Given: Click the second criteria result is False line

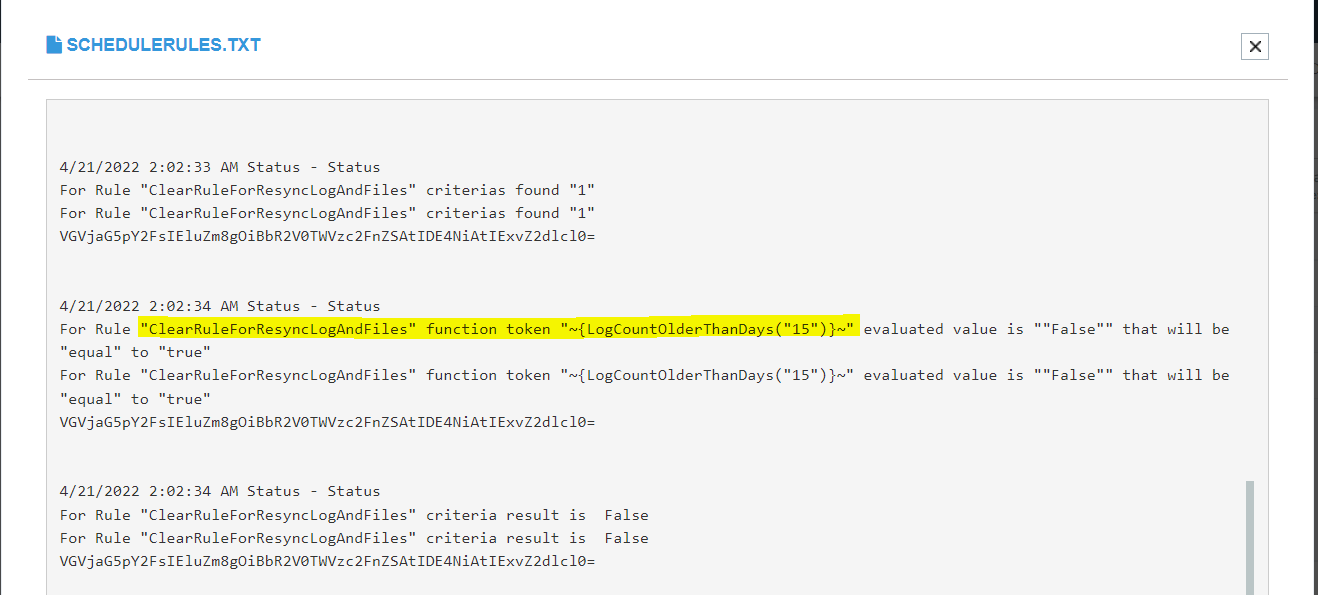Looking at the screenshot, I should point(354,538).
